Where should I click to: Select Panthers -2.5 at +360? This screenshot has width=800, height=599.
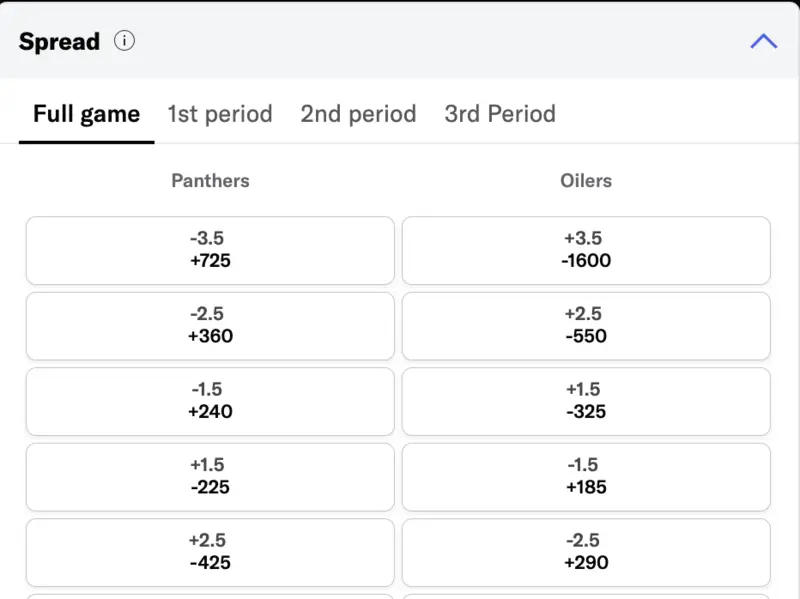(210, 325)
